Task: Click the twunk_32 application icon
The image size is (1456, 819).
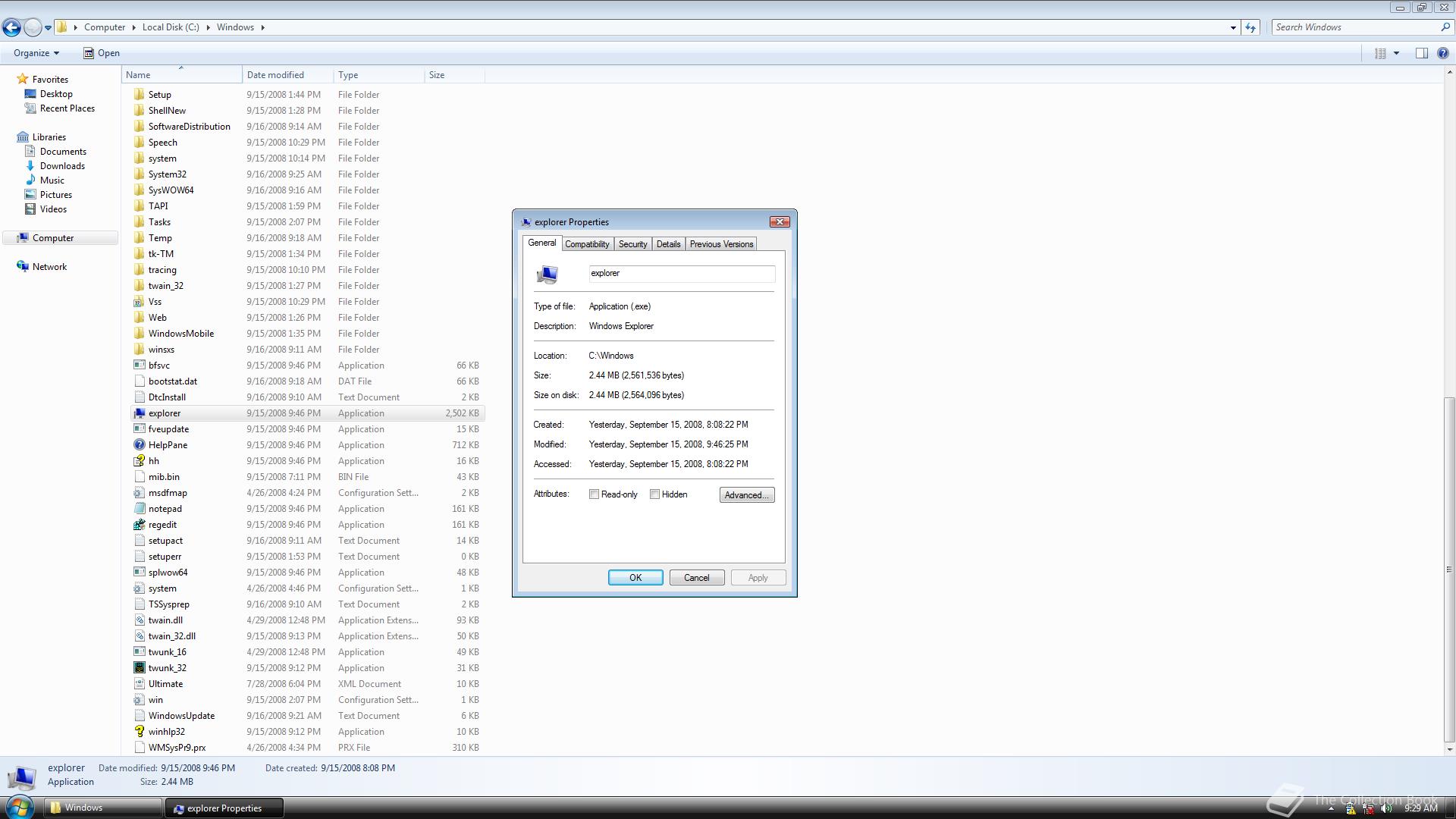Action: (x=139, y=668)
